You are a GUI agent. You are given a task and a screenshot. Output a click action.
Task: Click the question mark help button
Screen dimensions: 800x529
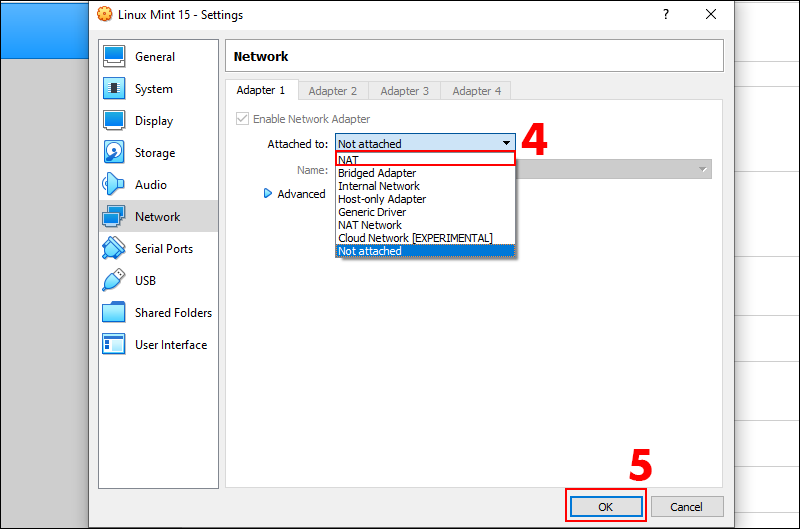(666, 14)
